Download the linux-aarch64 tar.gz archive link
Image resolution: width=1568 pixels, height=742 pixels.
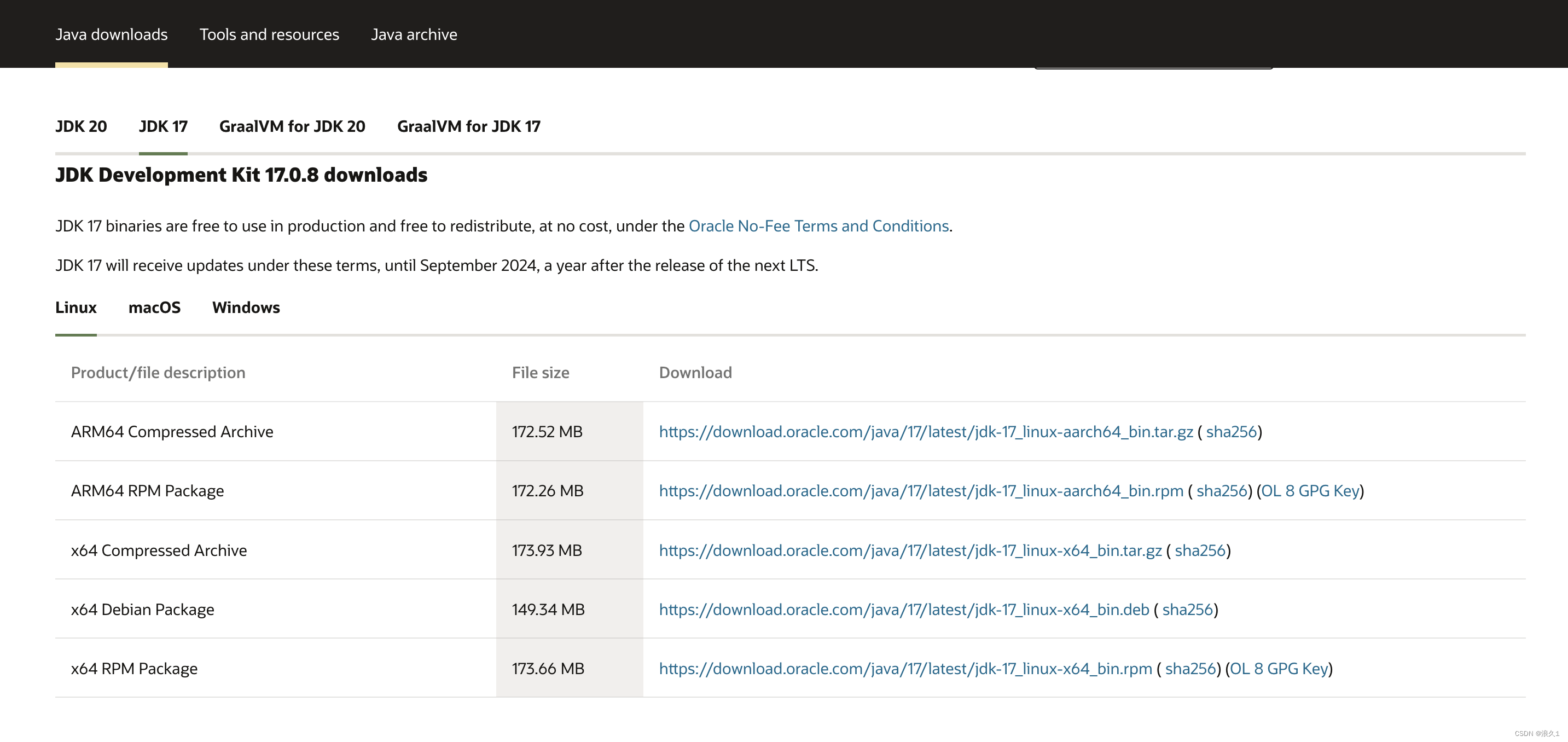click(925, 432)
